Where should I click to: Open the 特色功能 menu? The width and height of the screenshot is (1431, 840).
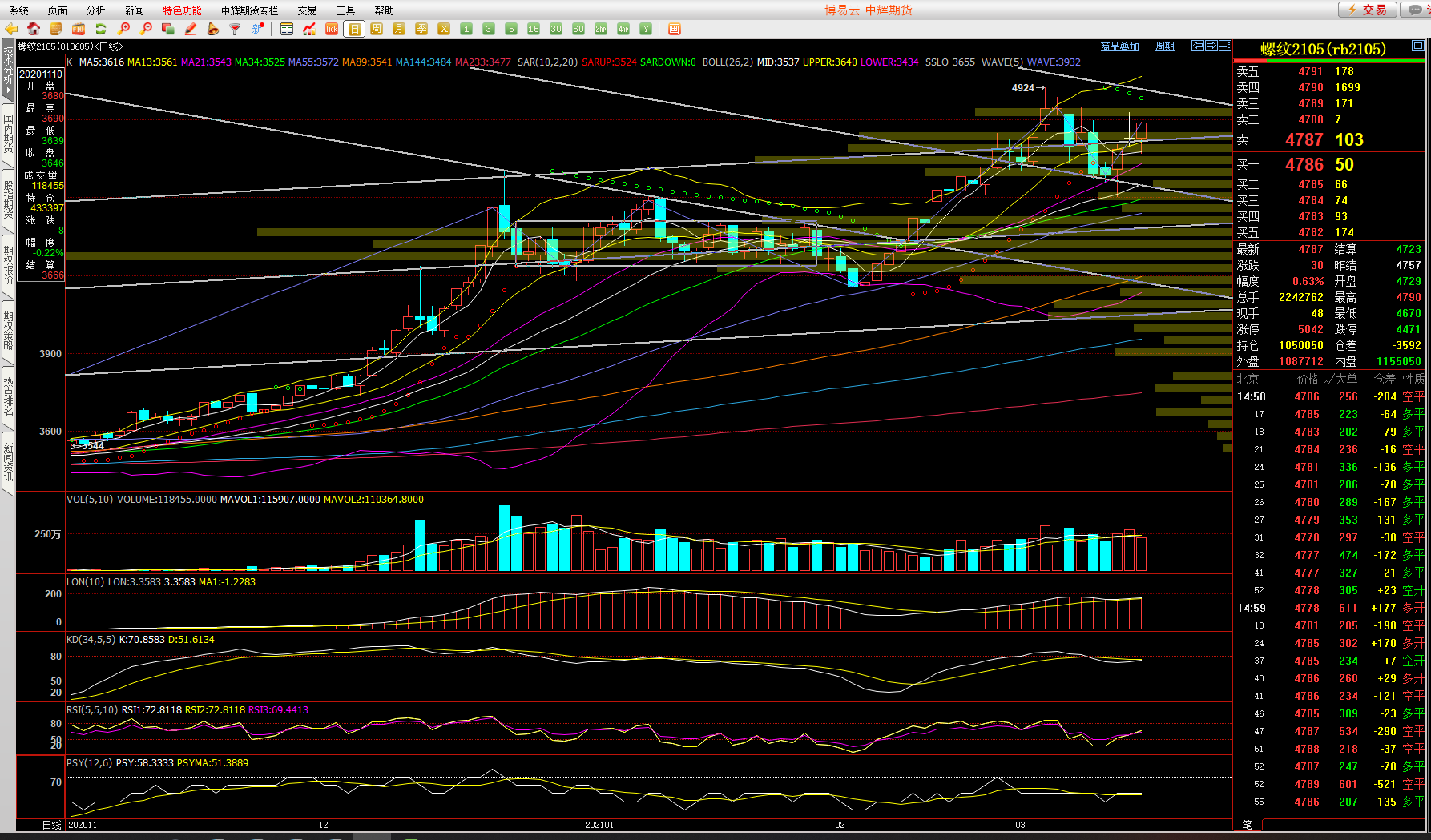tap(182, 10)
